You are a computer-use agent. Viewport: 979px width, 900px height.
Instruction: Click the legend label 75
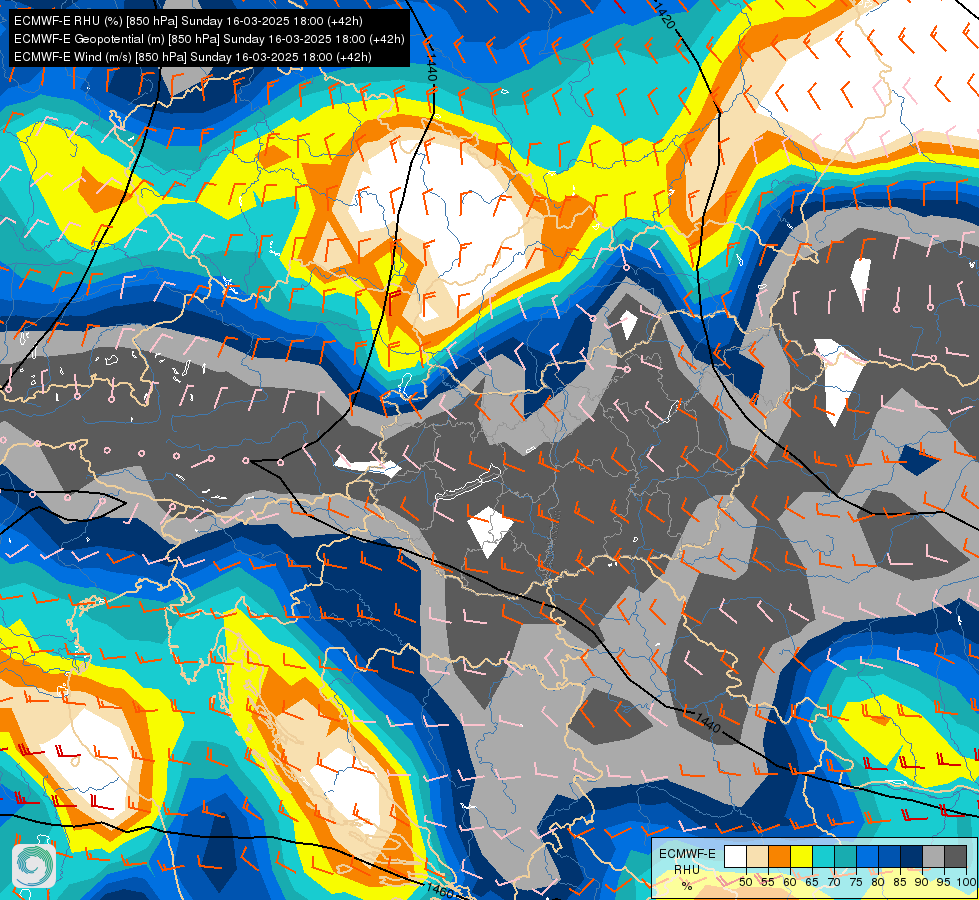click(x=857, y=882)
